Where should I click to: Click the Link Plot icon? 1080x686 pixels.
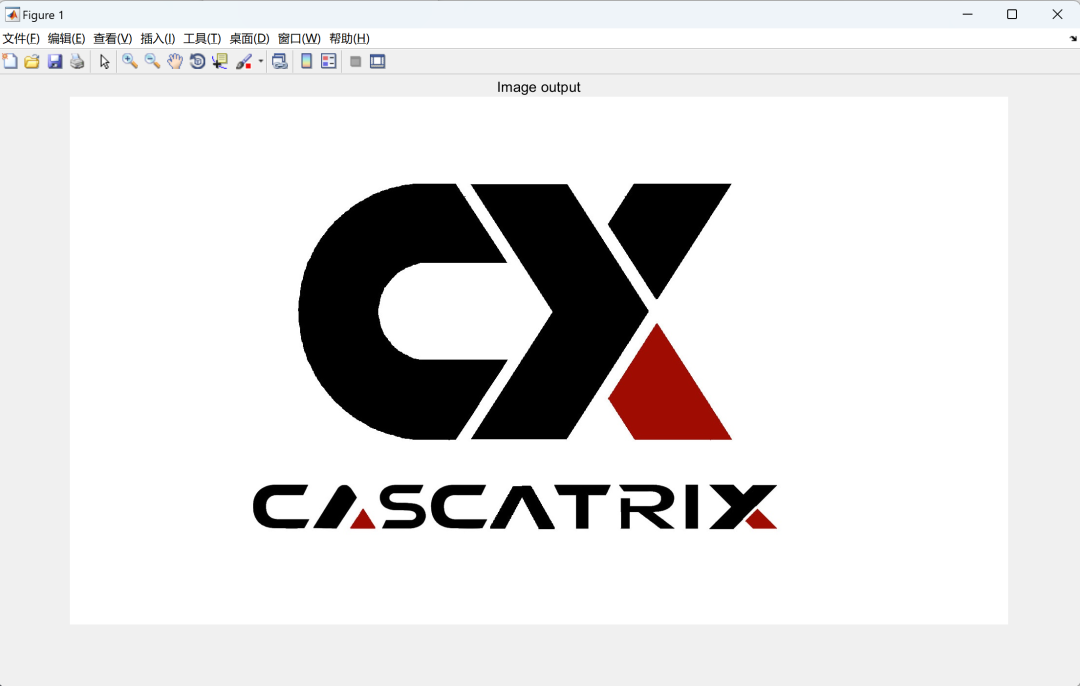click(280, 61)
